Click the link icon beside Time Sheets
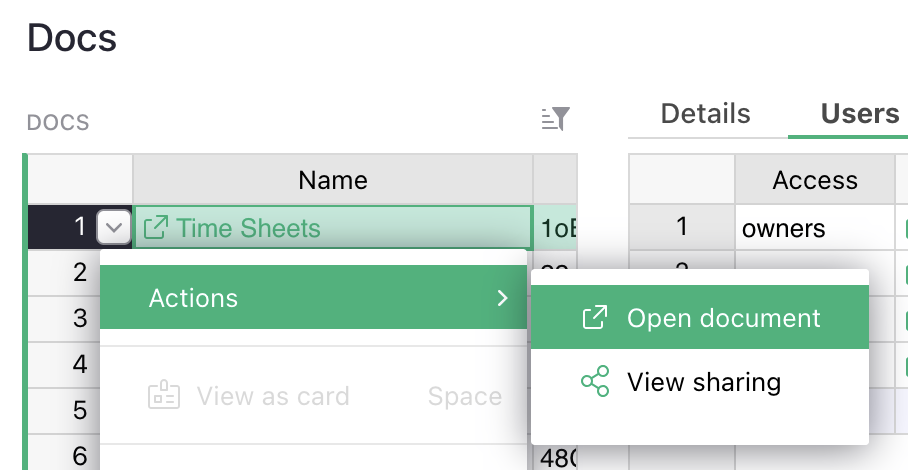 point(156,227)
